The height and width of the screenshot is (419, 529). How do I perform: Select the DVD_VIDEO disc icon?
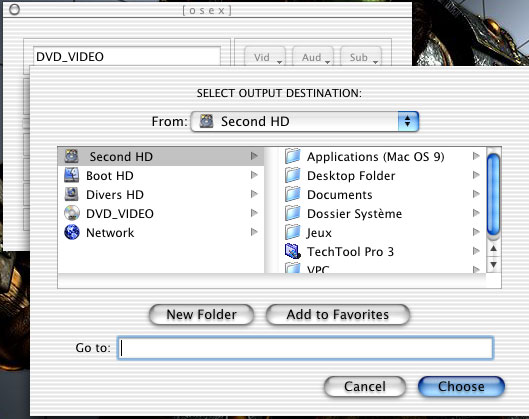click(72, 213)
